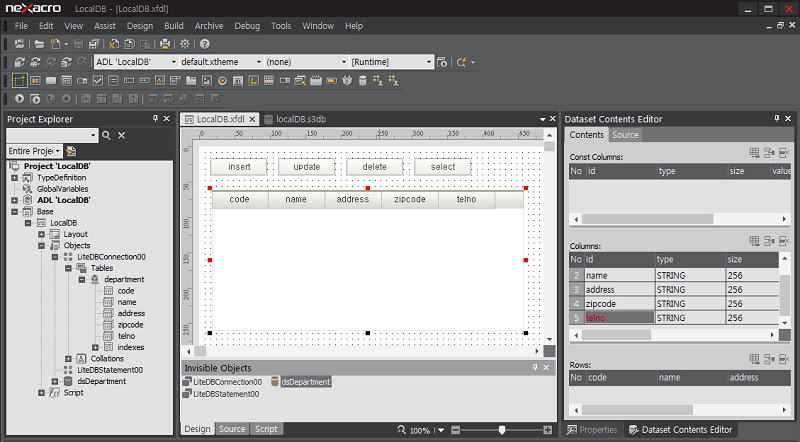Screen dimensions: 800x442
Task: Select the Dataset cylinder component tool
Action: click(363, 81)
